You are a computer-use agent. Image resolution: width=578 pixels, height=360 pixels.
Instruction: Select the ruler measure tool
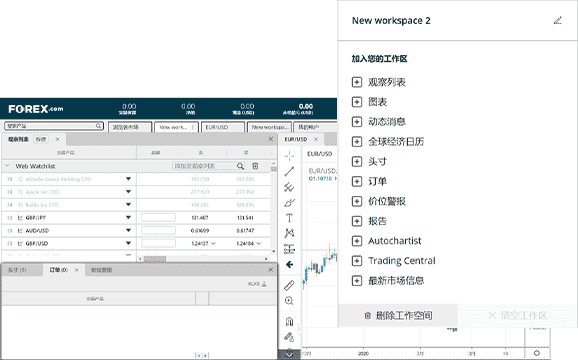tap(289, 285)
